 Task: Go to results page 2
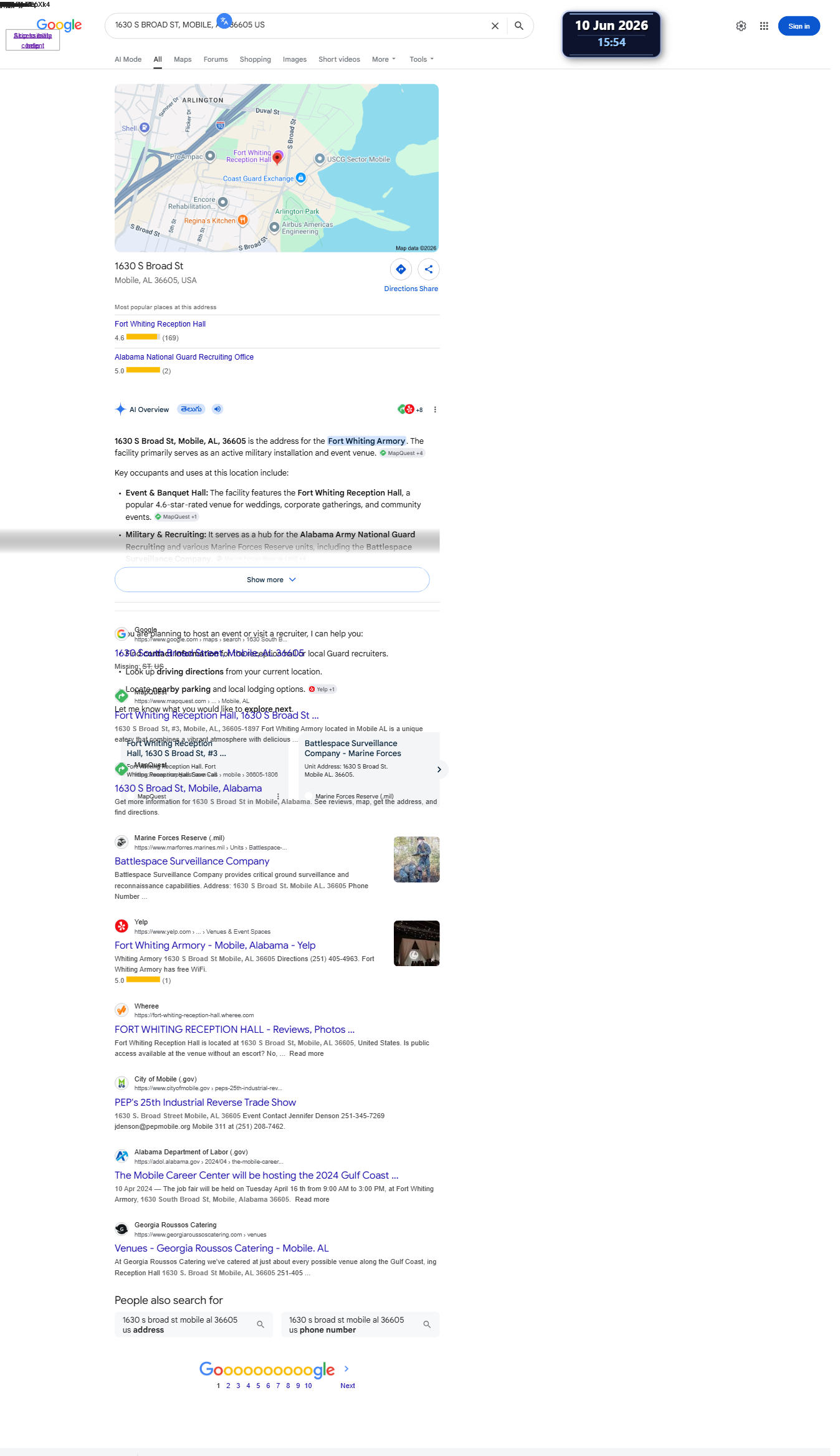228,1386
